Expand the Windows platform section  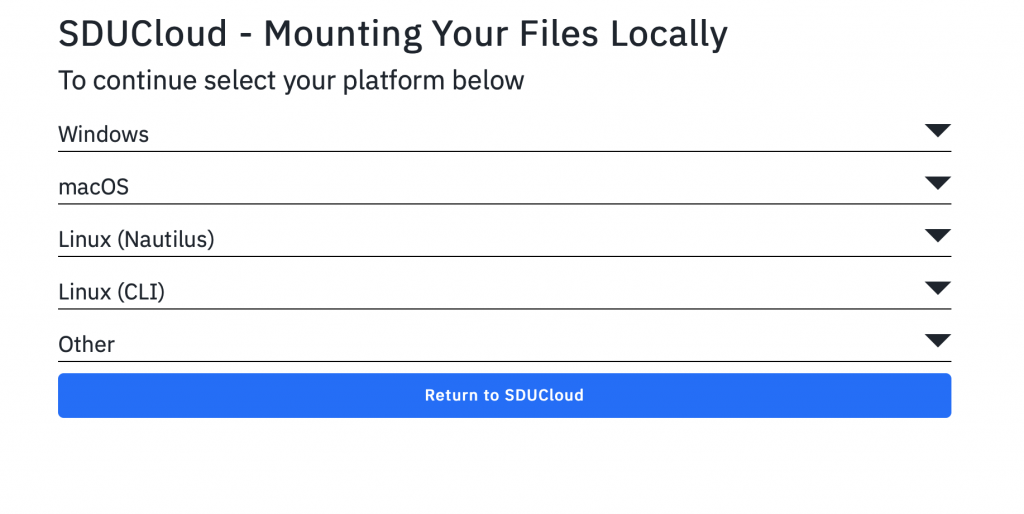pyautogui.click(x=504, y=134)
